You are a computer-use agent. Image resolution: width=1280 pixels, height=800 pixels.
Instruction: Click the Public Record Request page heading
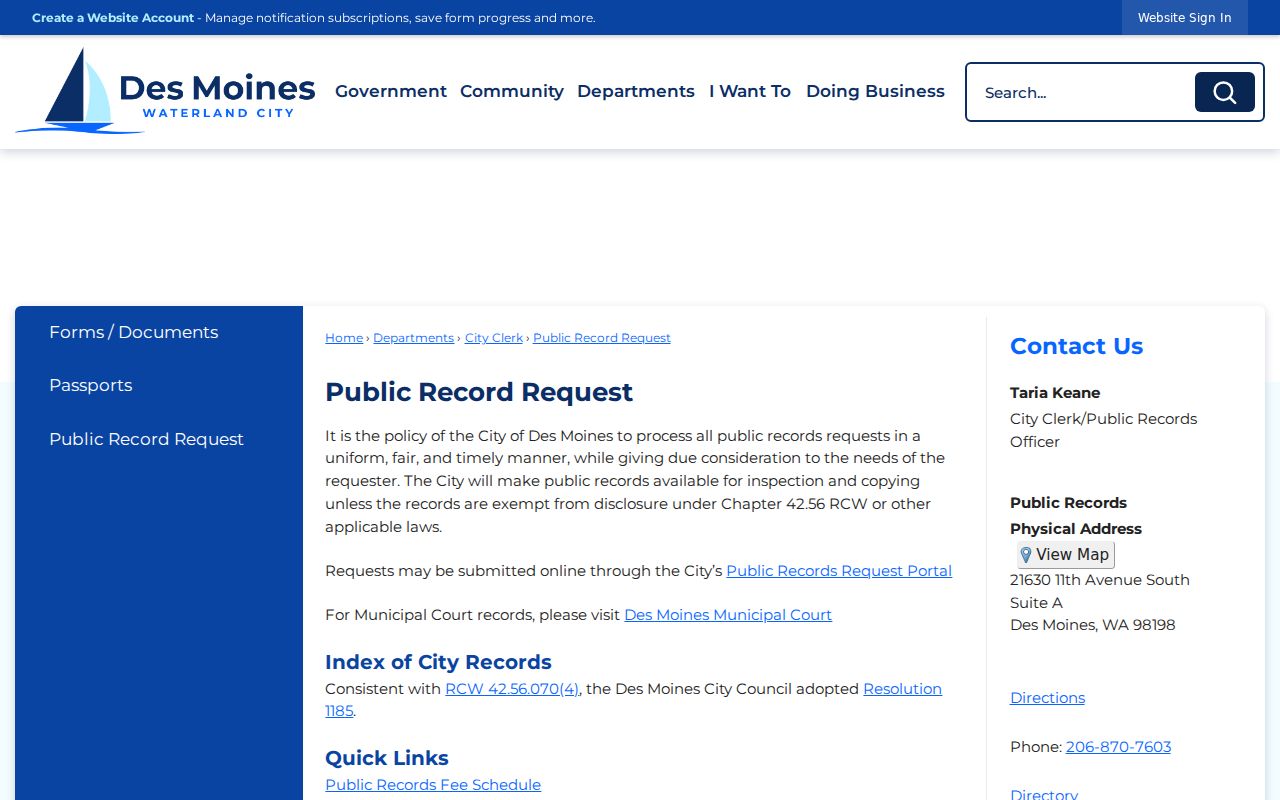(x=479, y=392)
